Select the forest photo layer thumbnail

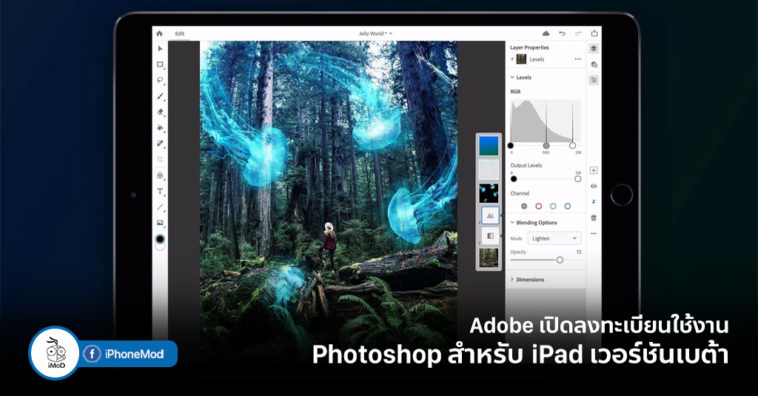tap(489, 258)
